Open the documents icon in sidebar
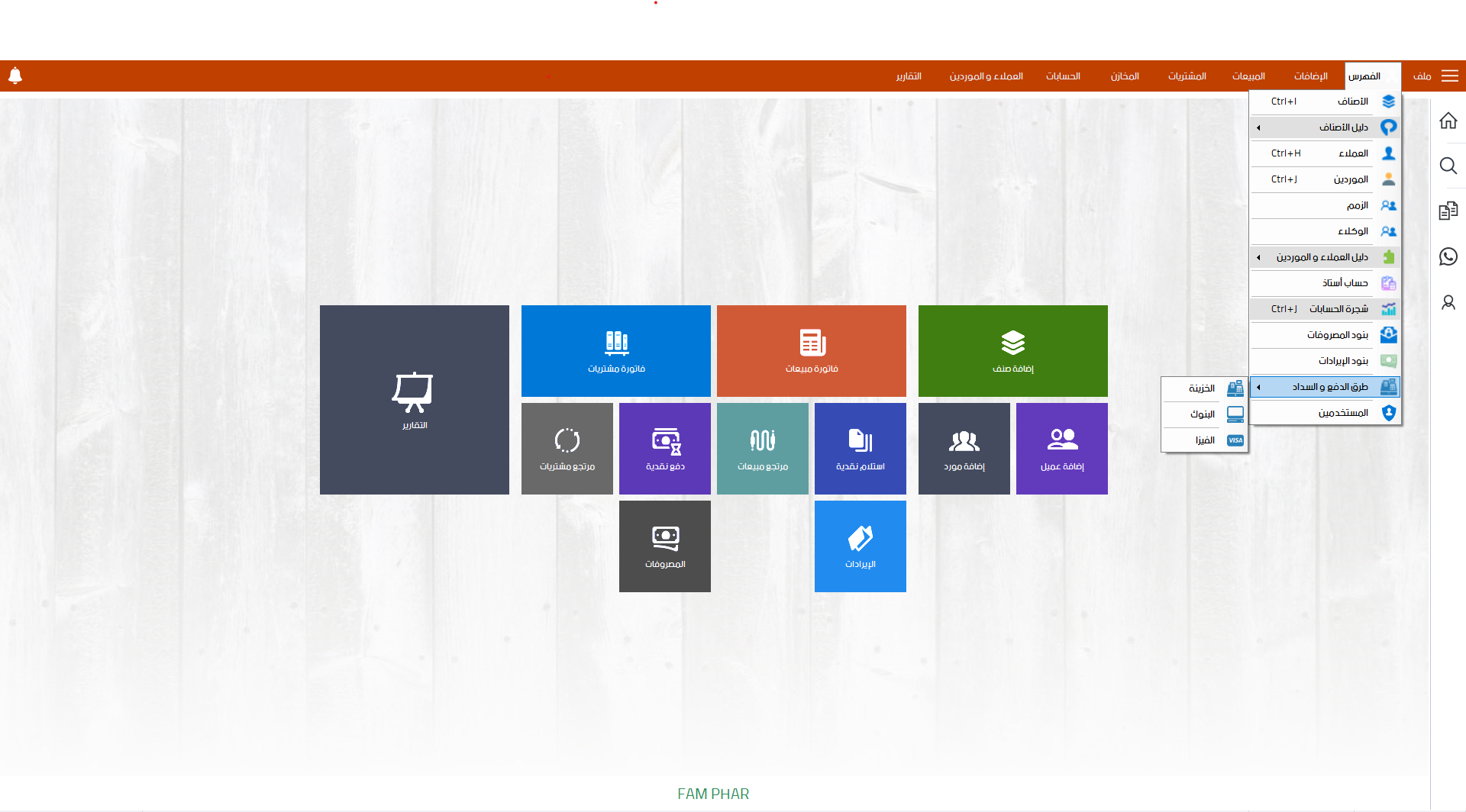Screen dimensions: 1466x812 coord(1448,211)
